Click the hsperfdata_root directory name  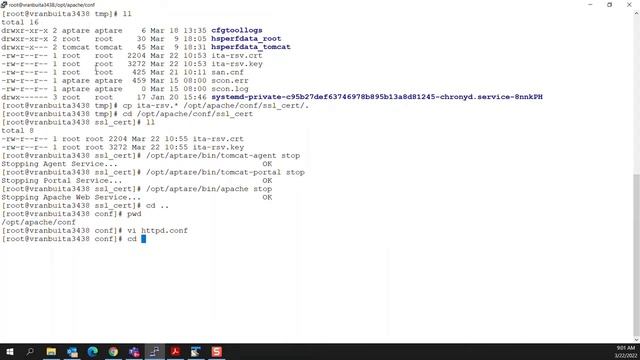(246, 39)
